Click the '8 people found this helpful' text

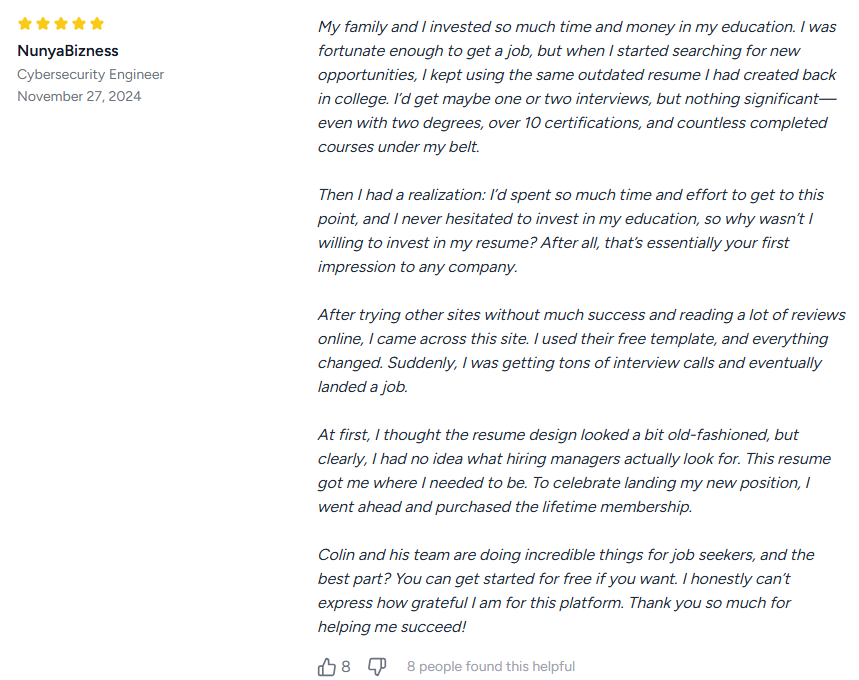click(491, 666)
